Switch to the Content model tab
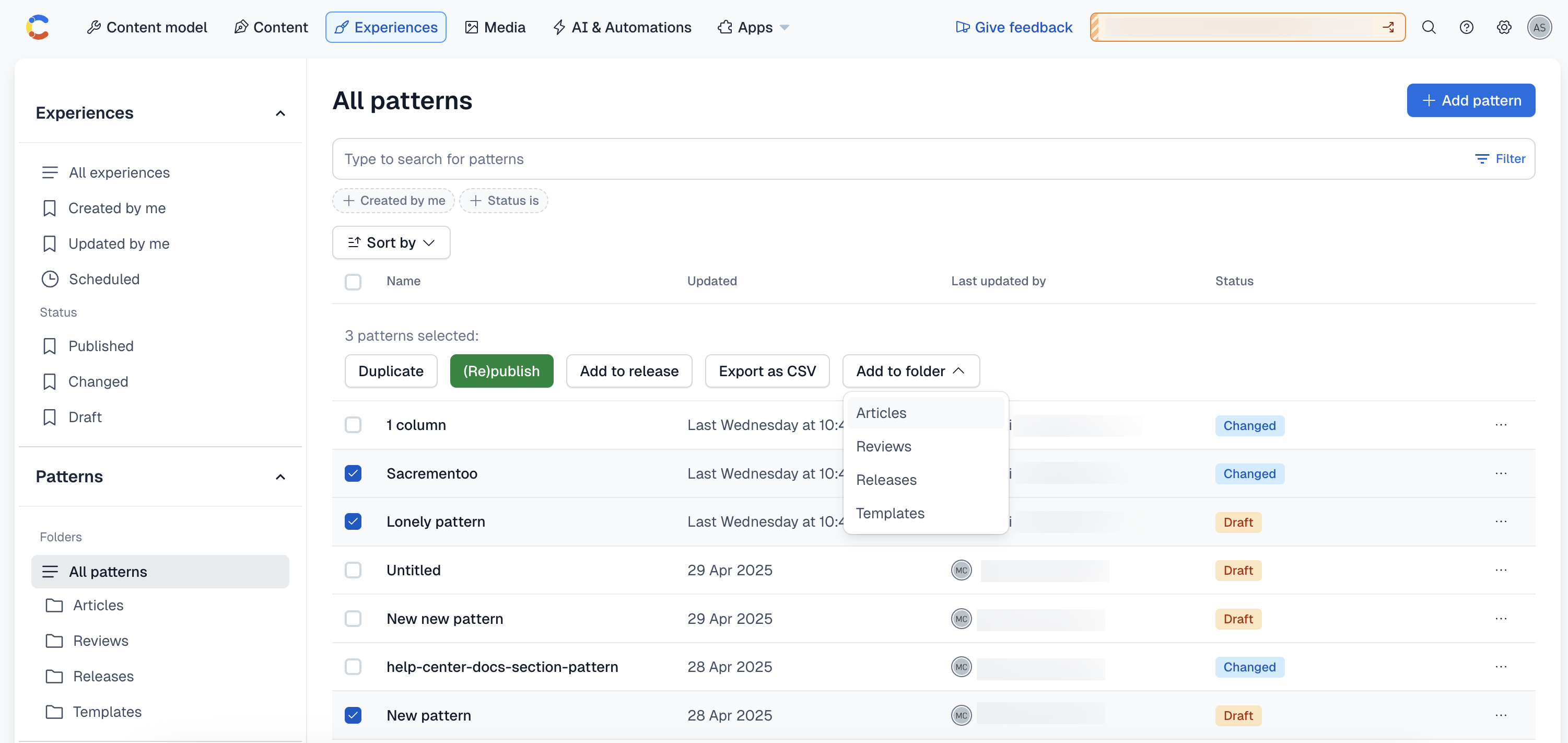1568x743 pixels. pos(147,27)
